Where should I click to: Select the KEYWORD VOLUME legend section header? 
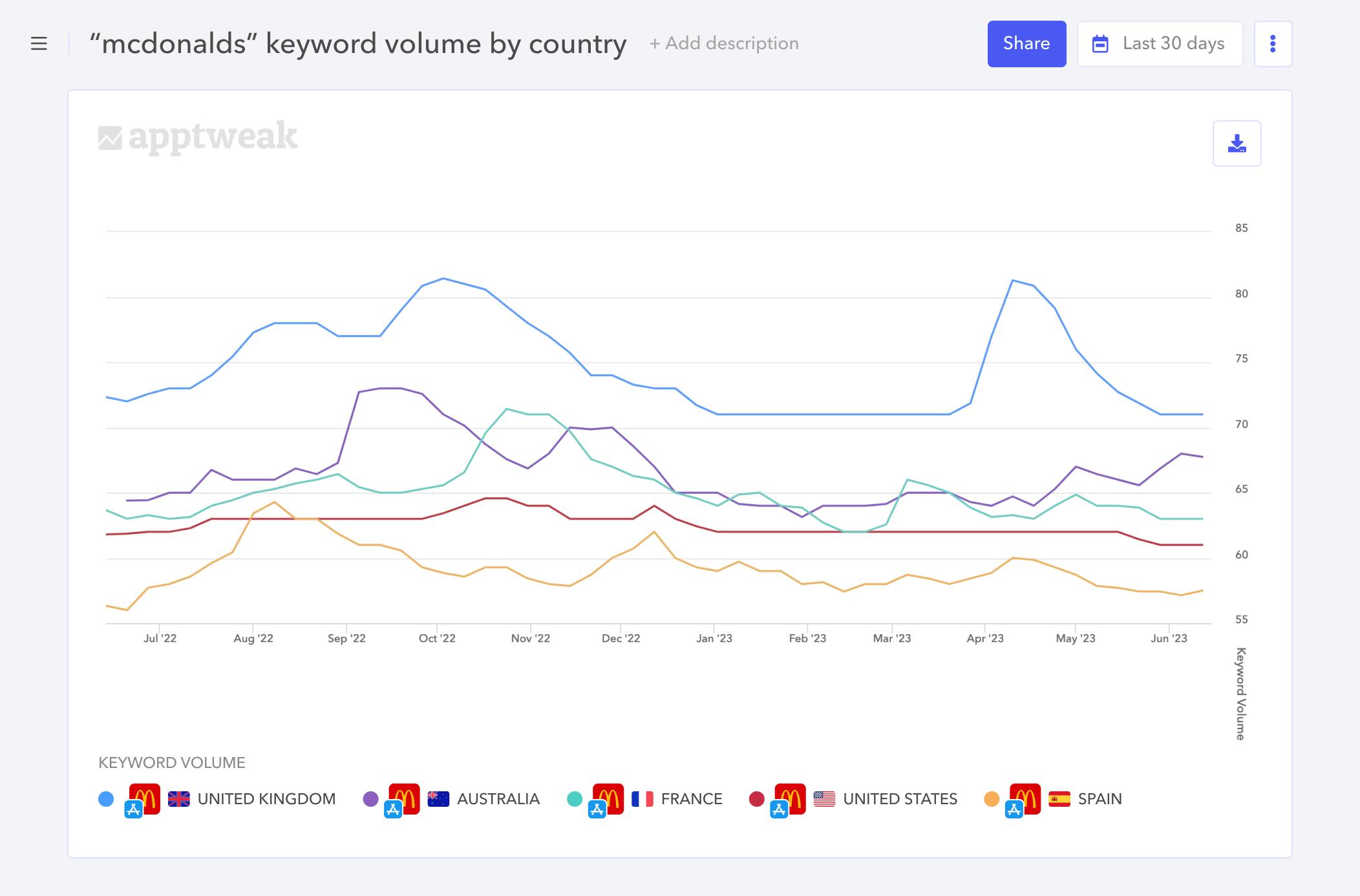click(172, 763)
